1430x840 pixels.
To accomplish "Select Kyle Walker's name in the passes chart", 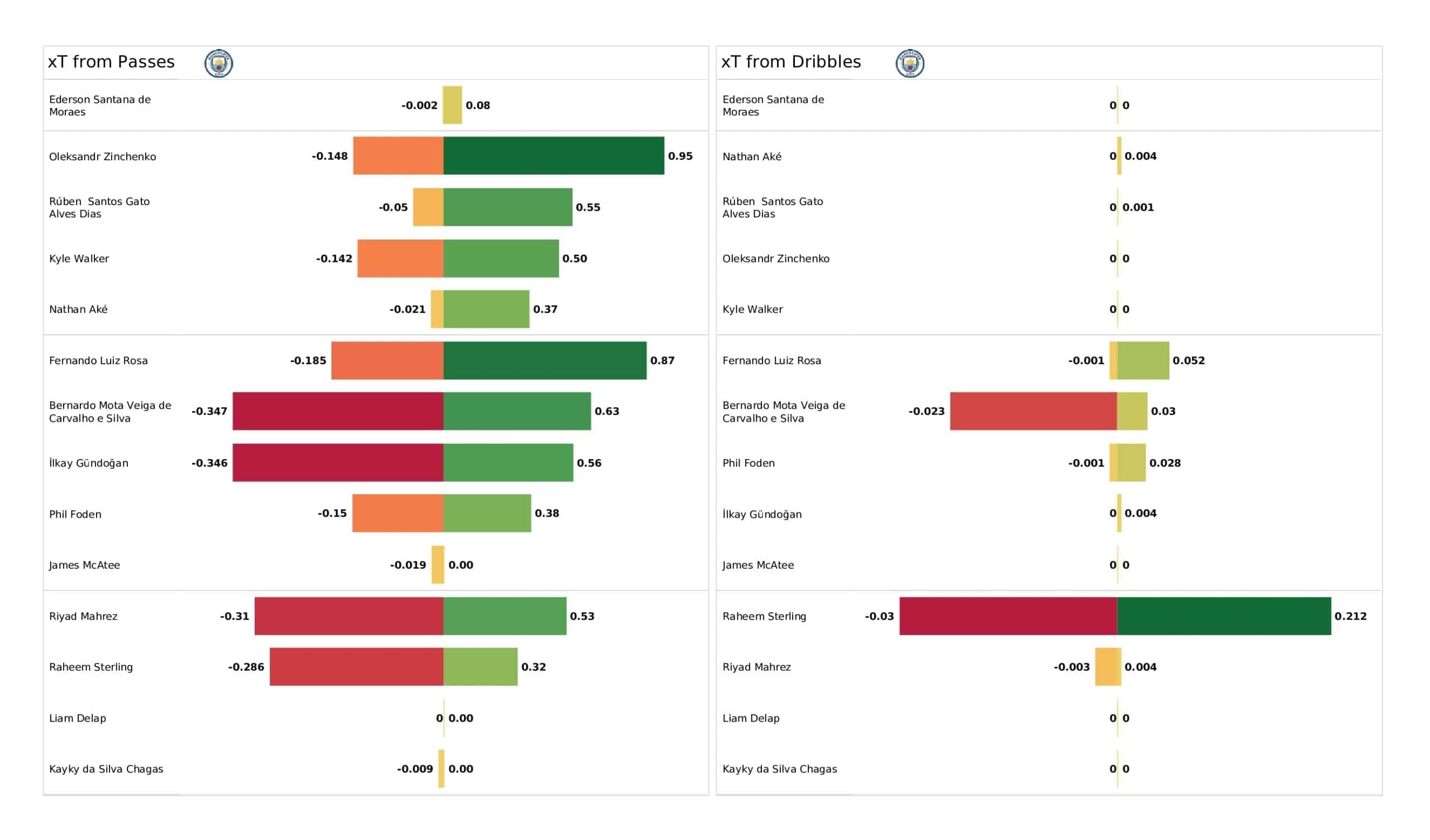I will click(x=79, y=259).
